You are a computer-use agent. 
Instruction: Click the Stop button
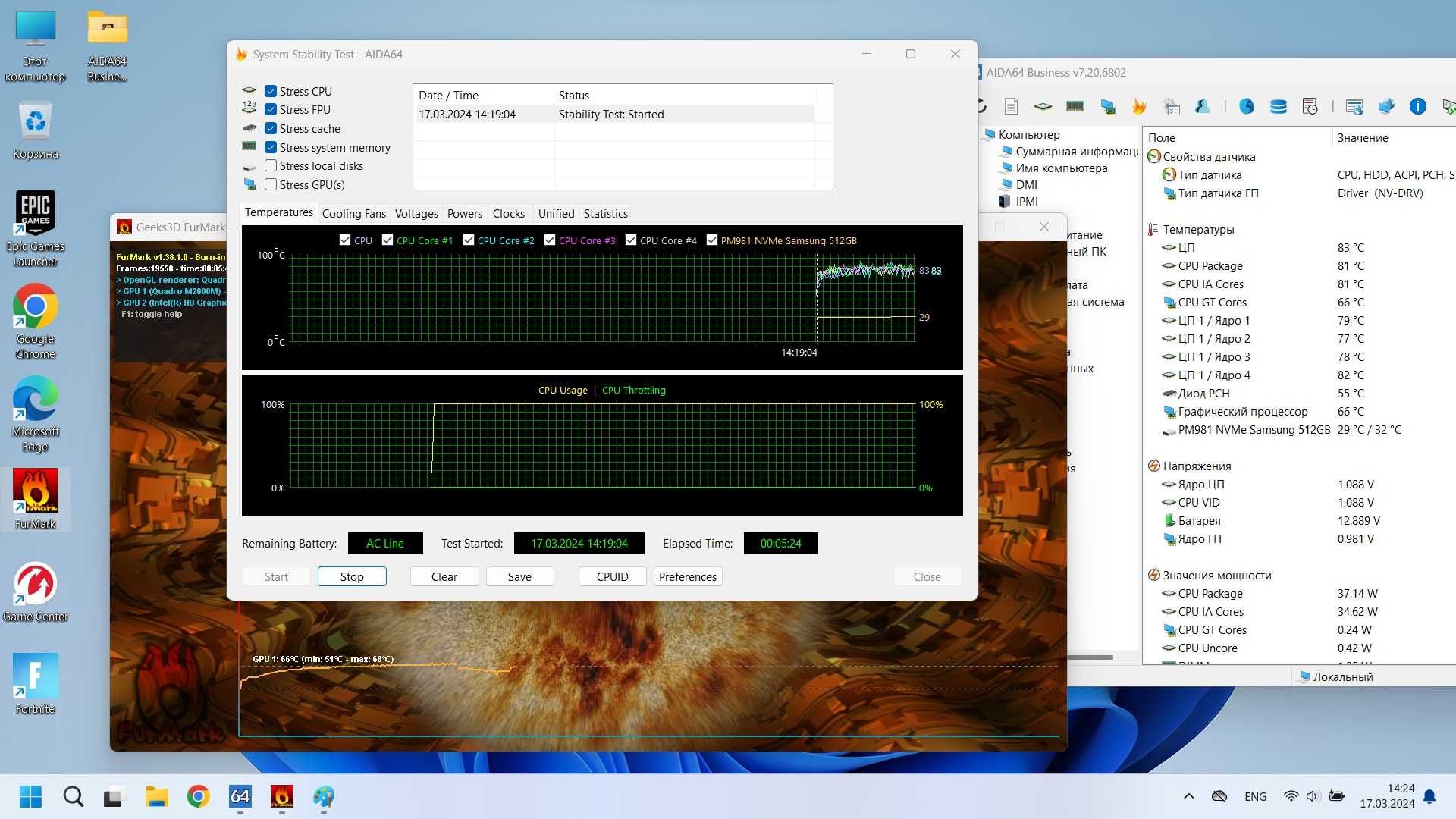coord(352,576)
